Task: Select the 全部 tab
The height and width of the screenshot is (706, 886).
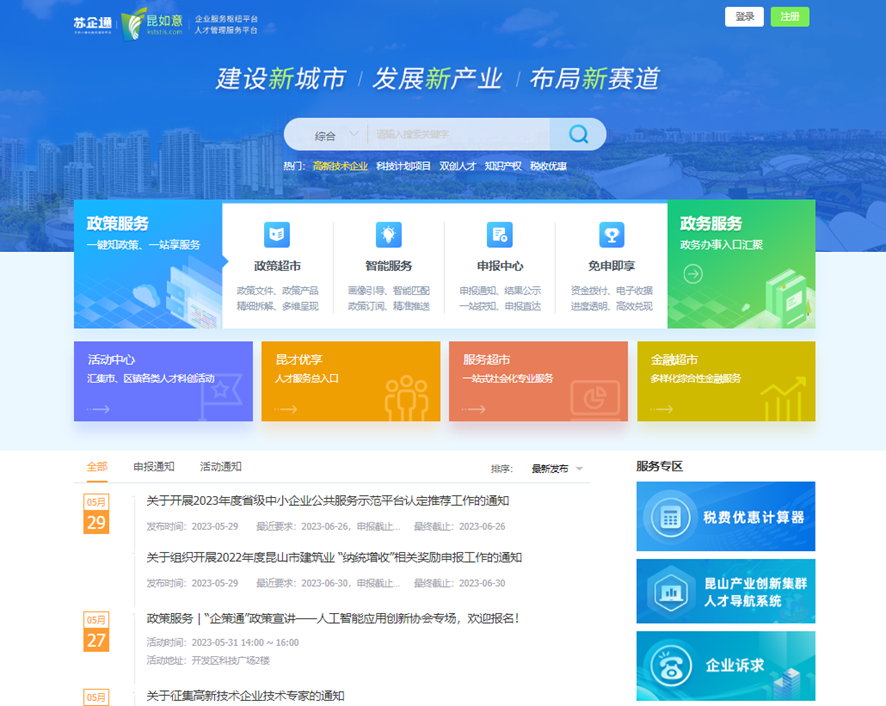Action: pos(97,467)
